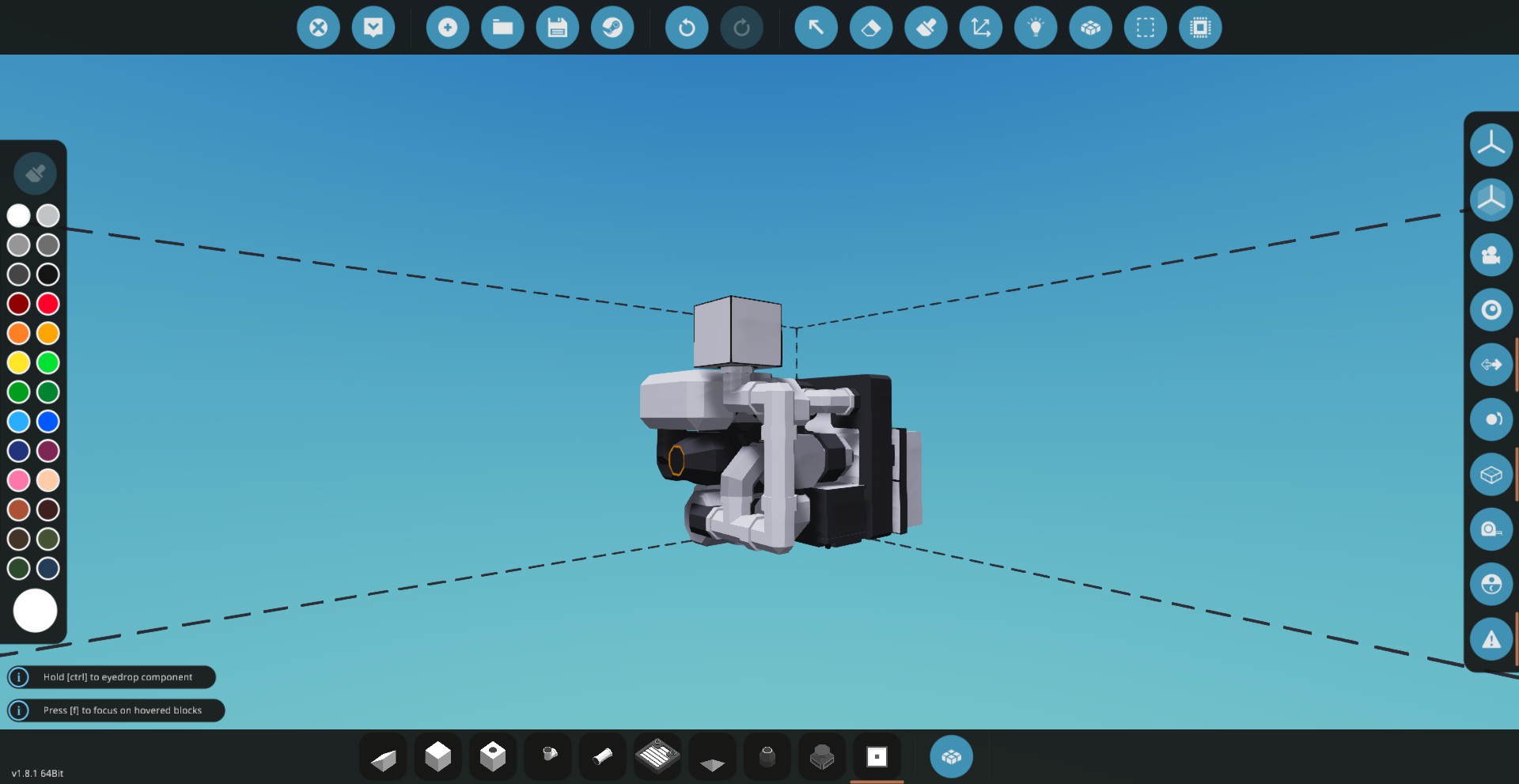Click the blocks cluster icon in top toolbar

click(1091, 28)
